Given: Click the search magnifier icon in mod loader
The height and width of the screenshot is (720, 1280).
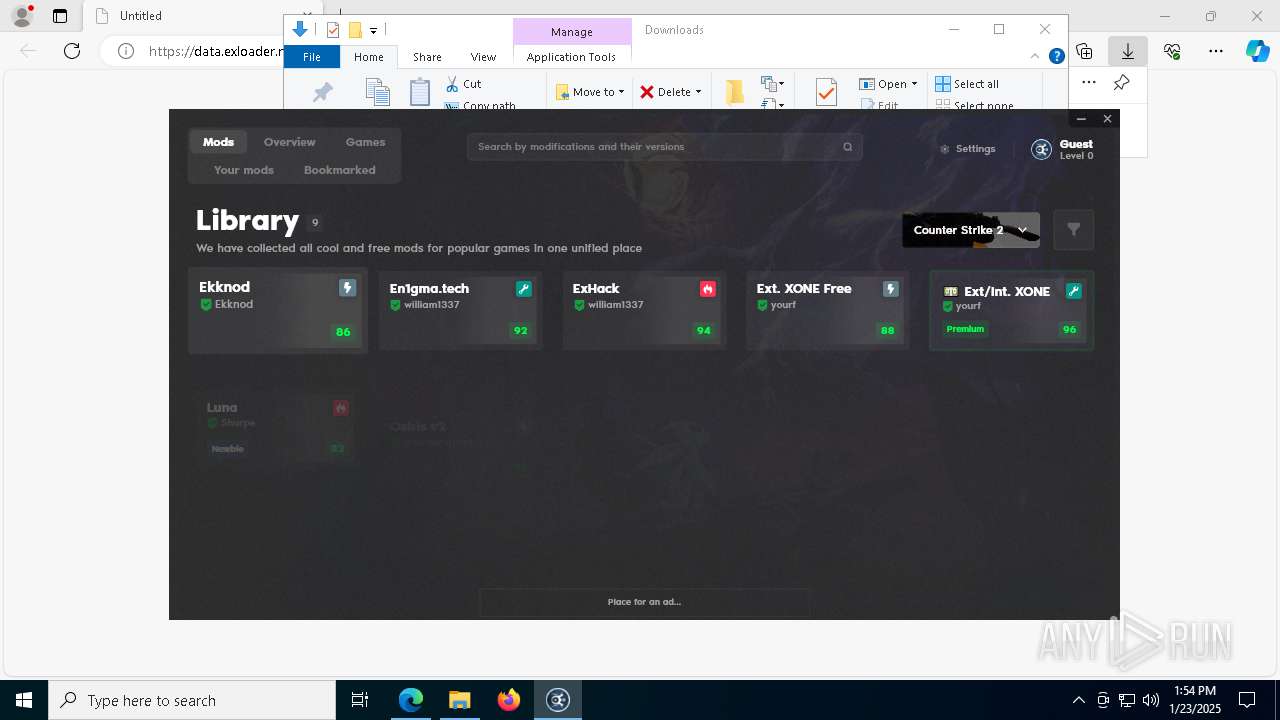Looking at the screenshot, I should click(x=848, y=147).
